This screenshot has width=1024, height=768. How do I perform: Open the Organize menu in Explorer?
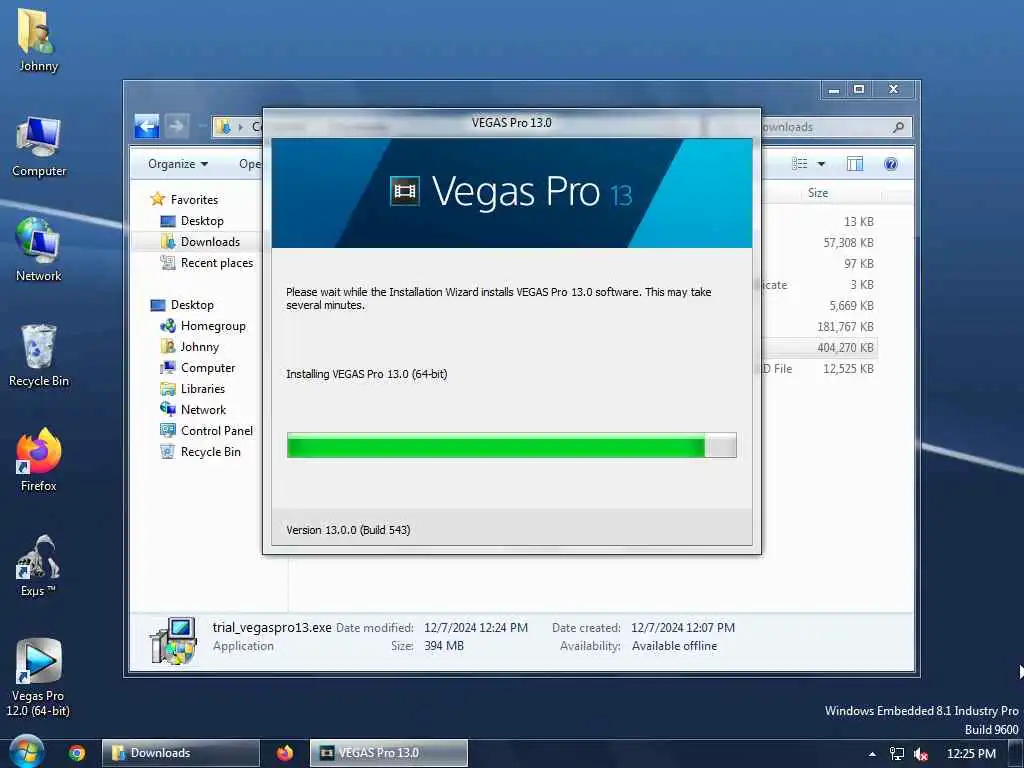click(x=178, y=164)
